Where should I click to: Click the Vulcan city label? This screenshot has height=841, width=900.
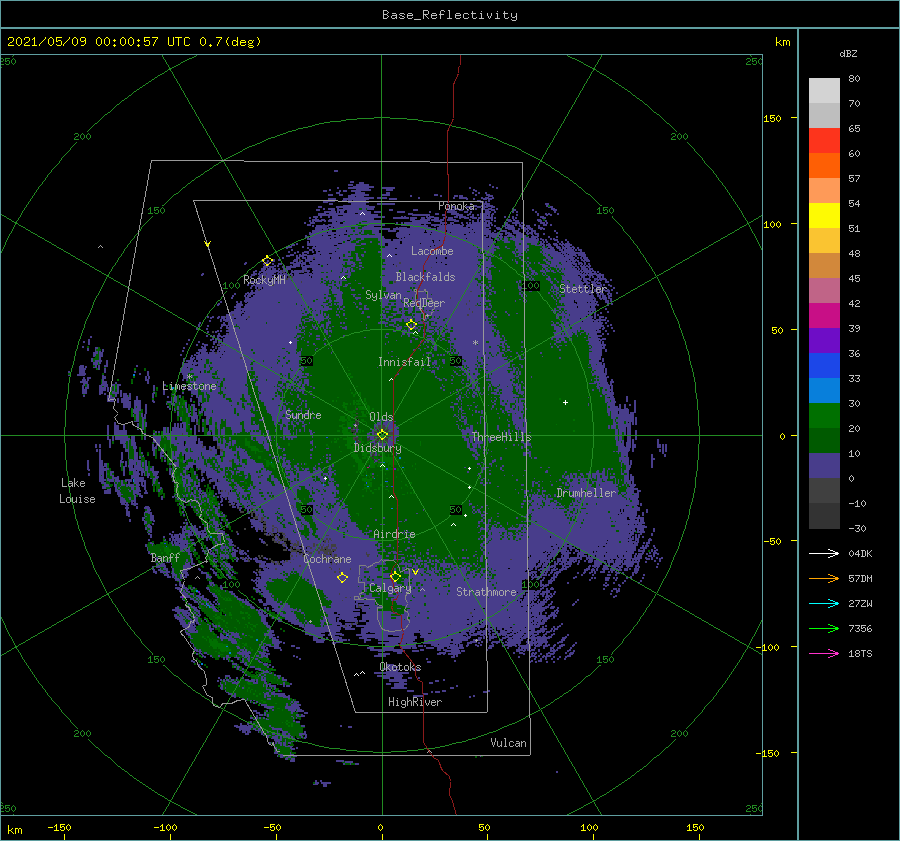click(x=508, y=743)
